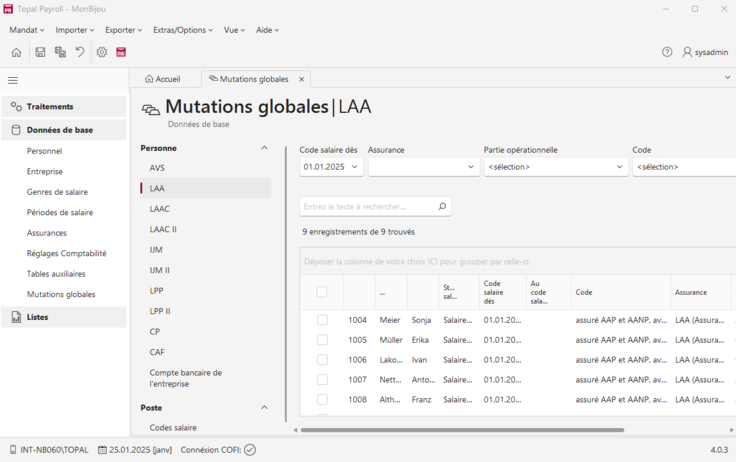The image size is (736, 462).
Task: Click the Undo arrow icon
Action: tap(80, 52)
